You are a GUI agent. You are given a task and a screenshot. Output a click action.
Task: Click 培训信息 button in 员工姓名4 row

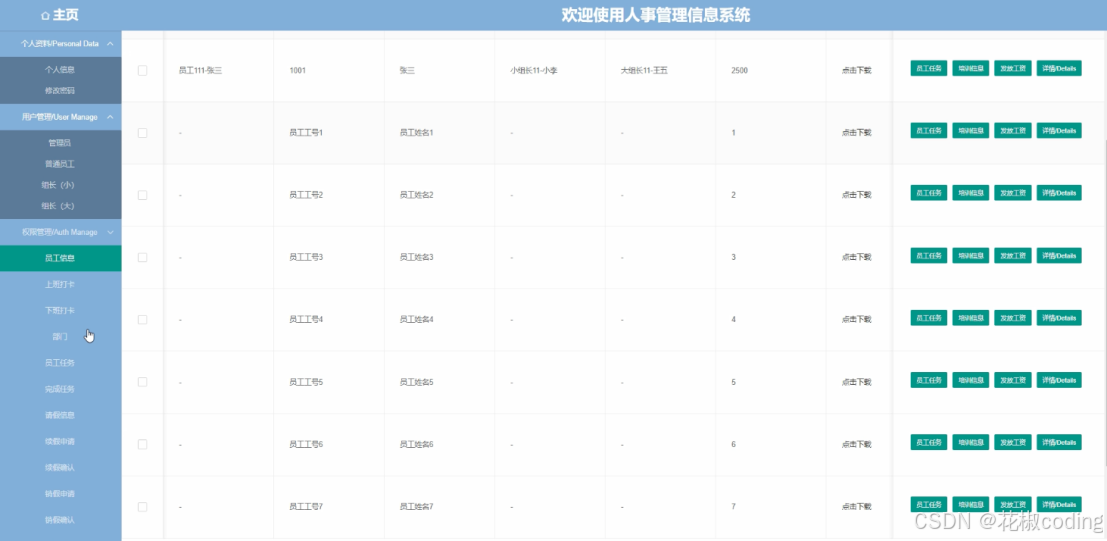click(971, 318)
